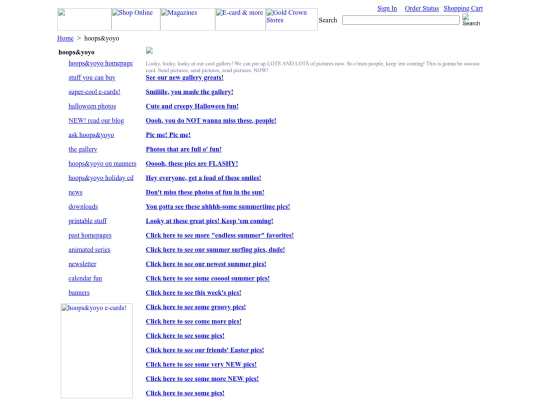Open stuff you can buy sidebar link
The height and width of the screenshot is (405, 540).
pyautogui.click(x=92, y=77)
